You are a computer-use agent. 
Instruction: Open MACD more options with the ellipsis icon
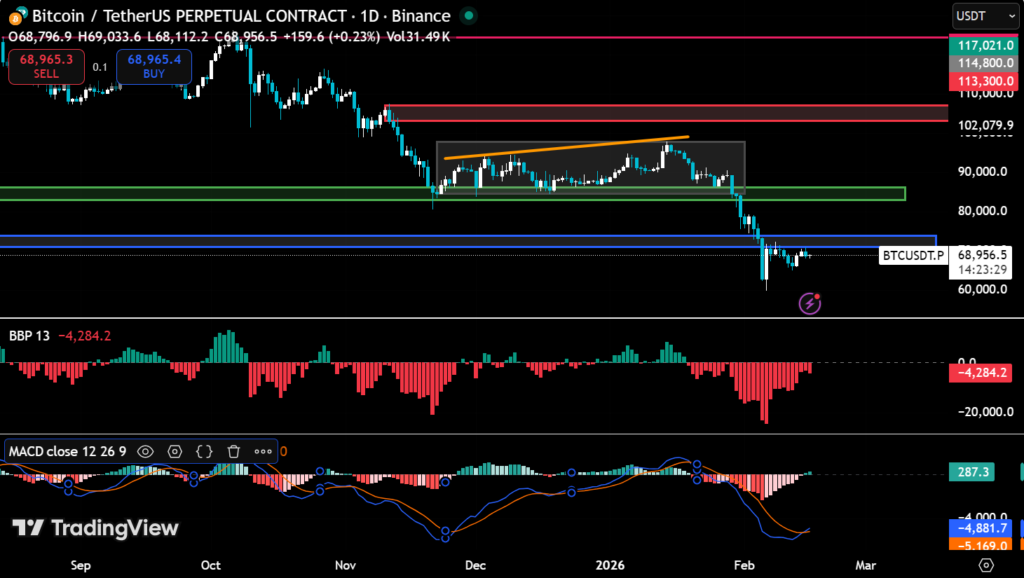(x=263, y=452)
